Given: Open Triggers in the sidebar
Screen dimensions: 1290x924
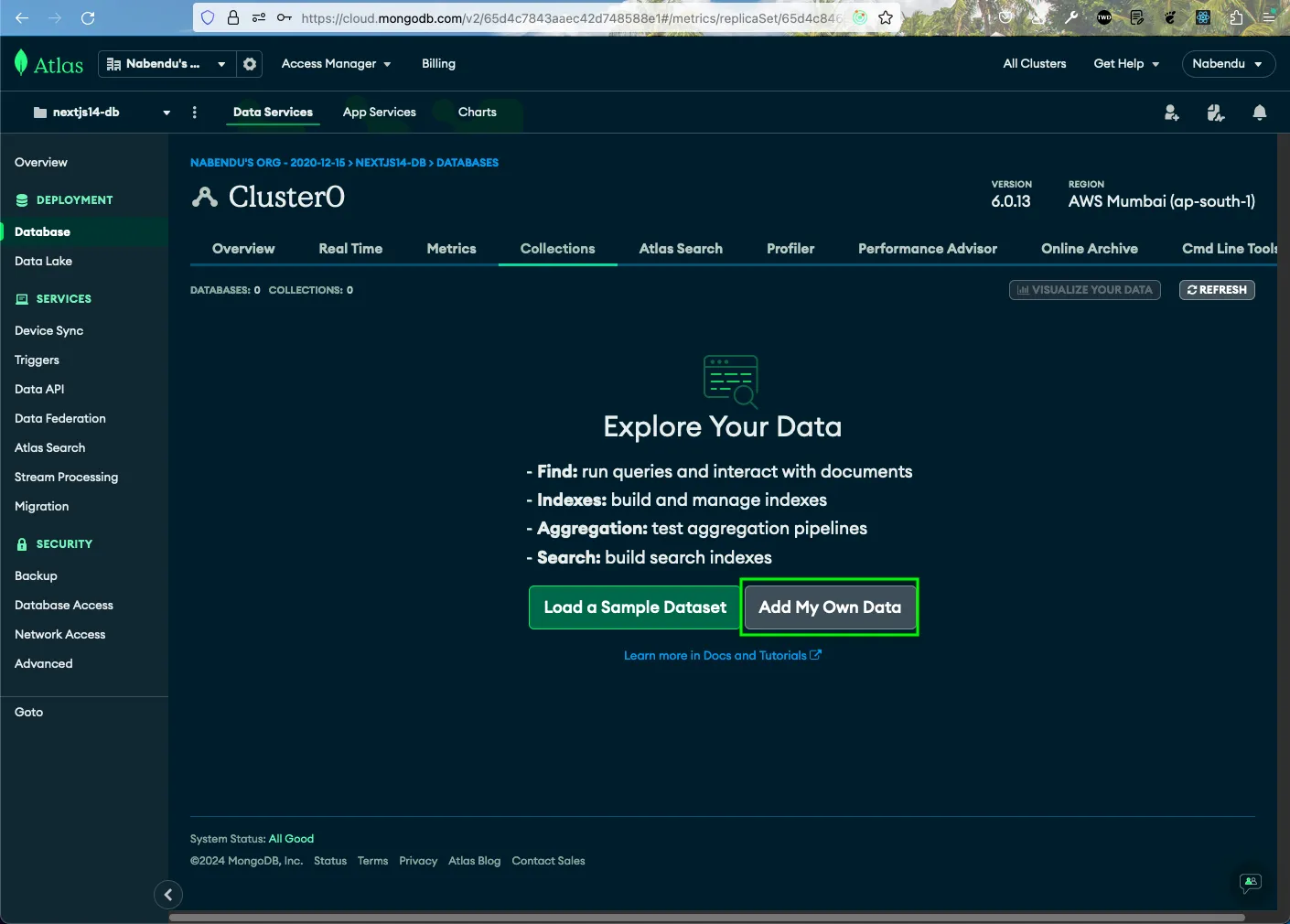Looking at the screenshot, I should [x=37, y=360].
